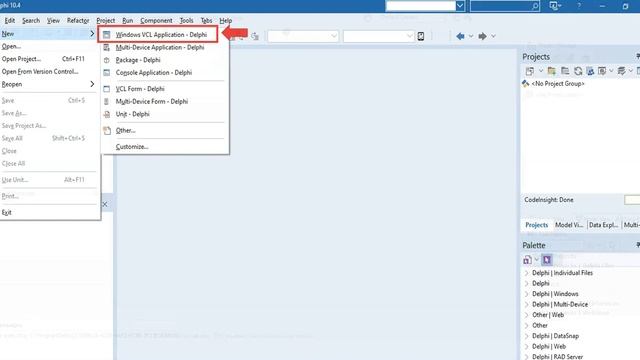The height and width of the screenshot is (360, 640).
Task: Open the New submenu in File menu
Action: [x=48, y=34]
